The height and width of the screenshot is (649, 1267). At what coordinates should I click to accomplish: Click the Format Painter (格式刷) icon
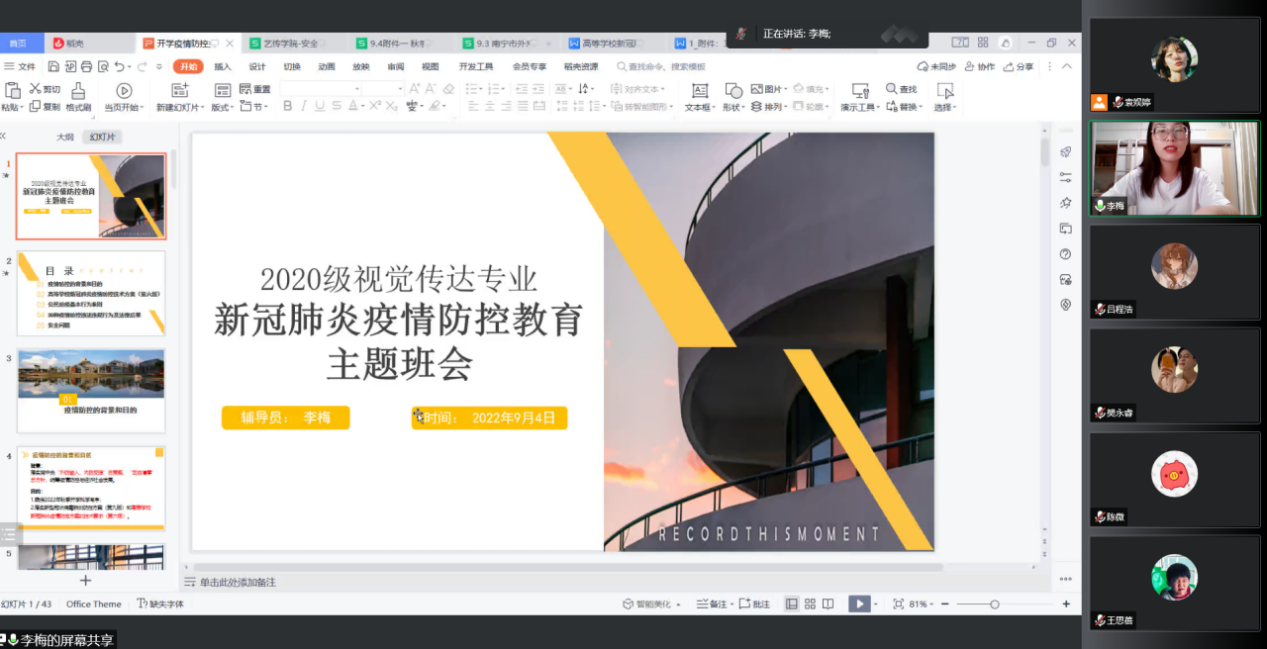[x=78, y=91]
